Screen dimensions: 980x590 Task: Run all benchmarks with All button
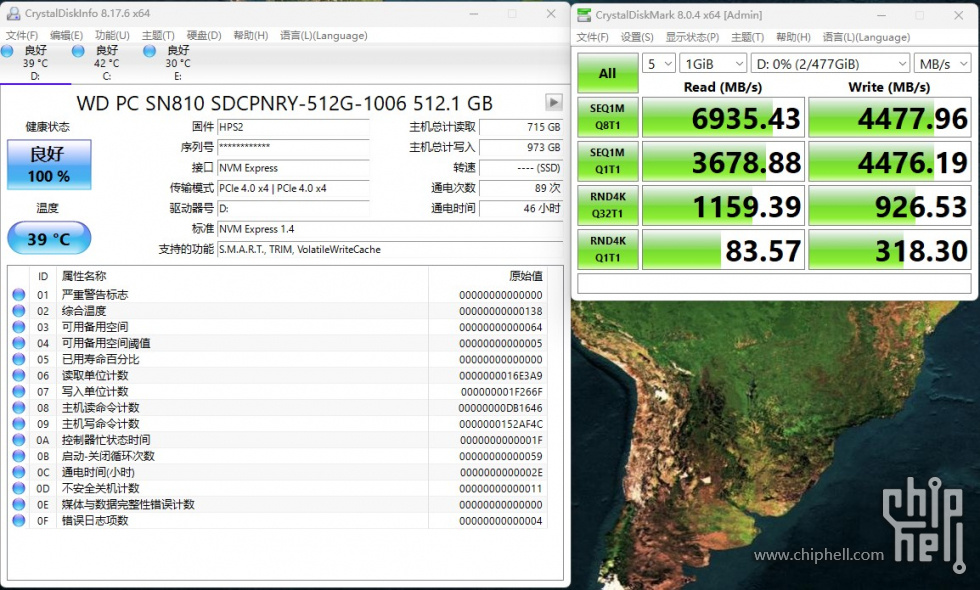click(607, 73)
